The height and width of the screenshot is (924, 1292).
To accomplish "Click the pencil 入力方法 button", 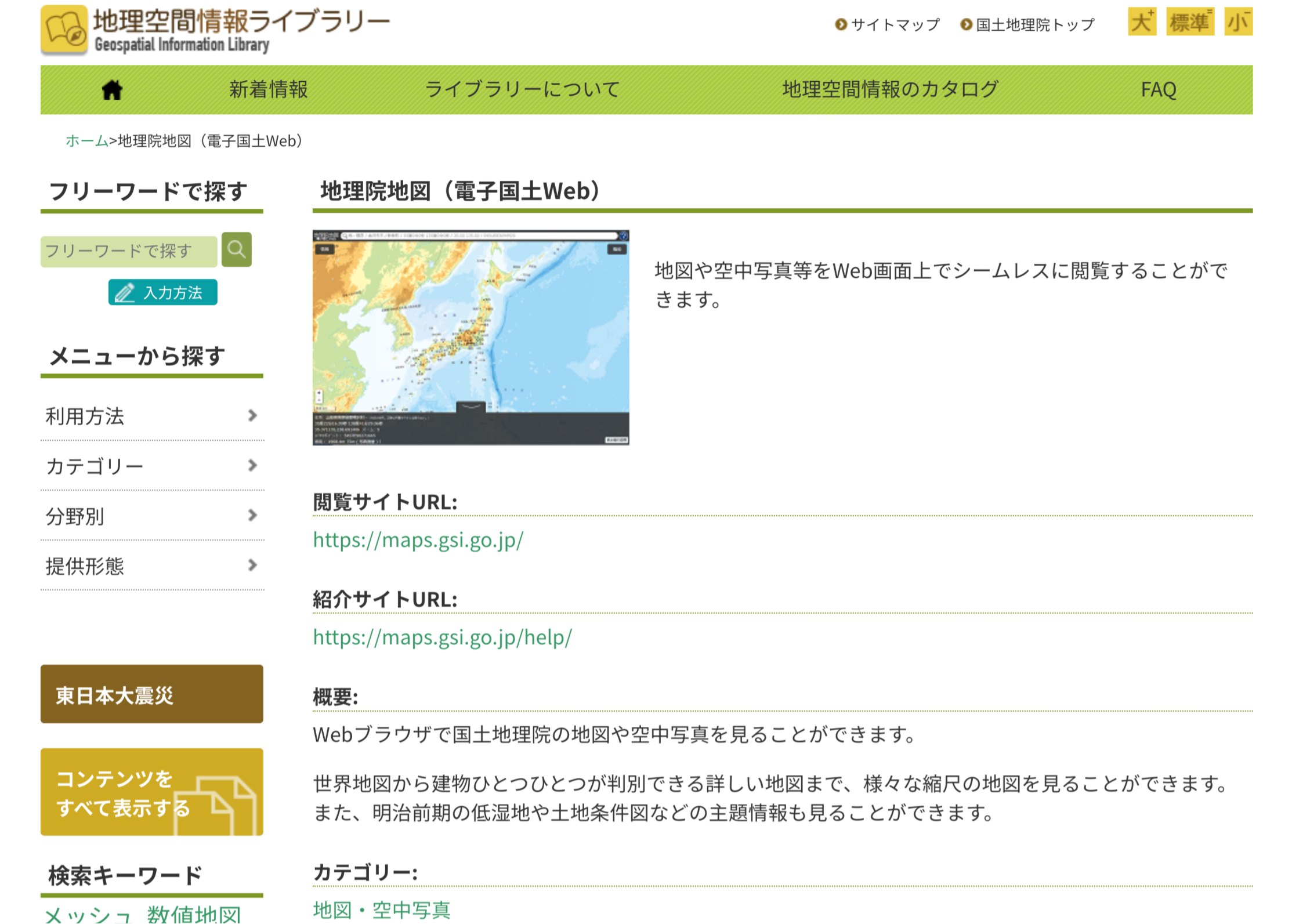I will (x=162, y=292).
